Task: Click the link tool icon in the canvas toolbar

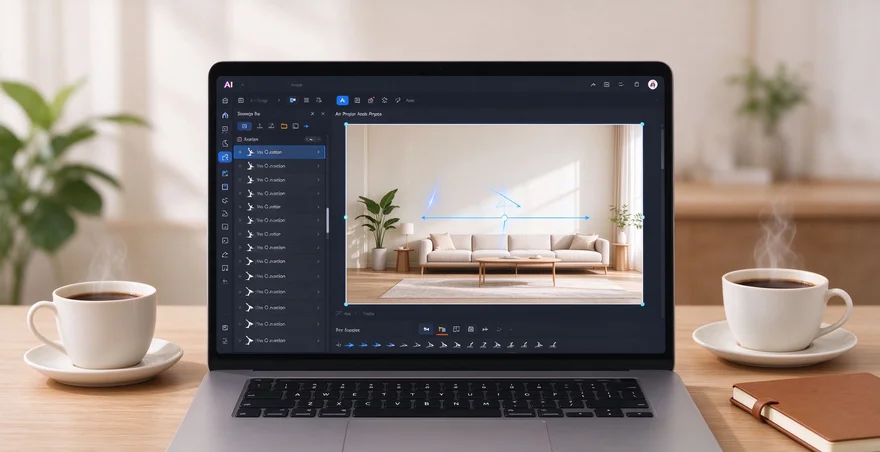Action: click(x=398, y=101)
